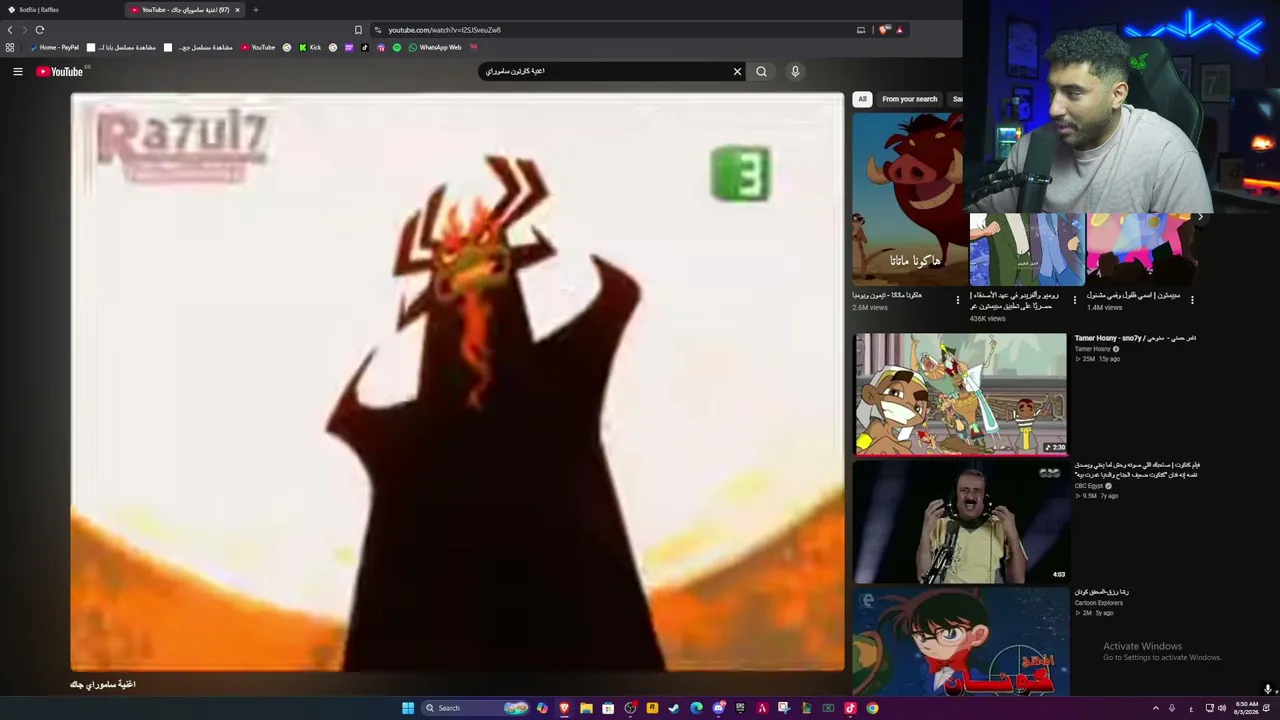
Task: Select the From your search chip
Action: coord(910,99)
